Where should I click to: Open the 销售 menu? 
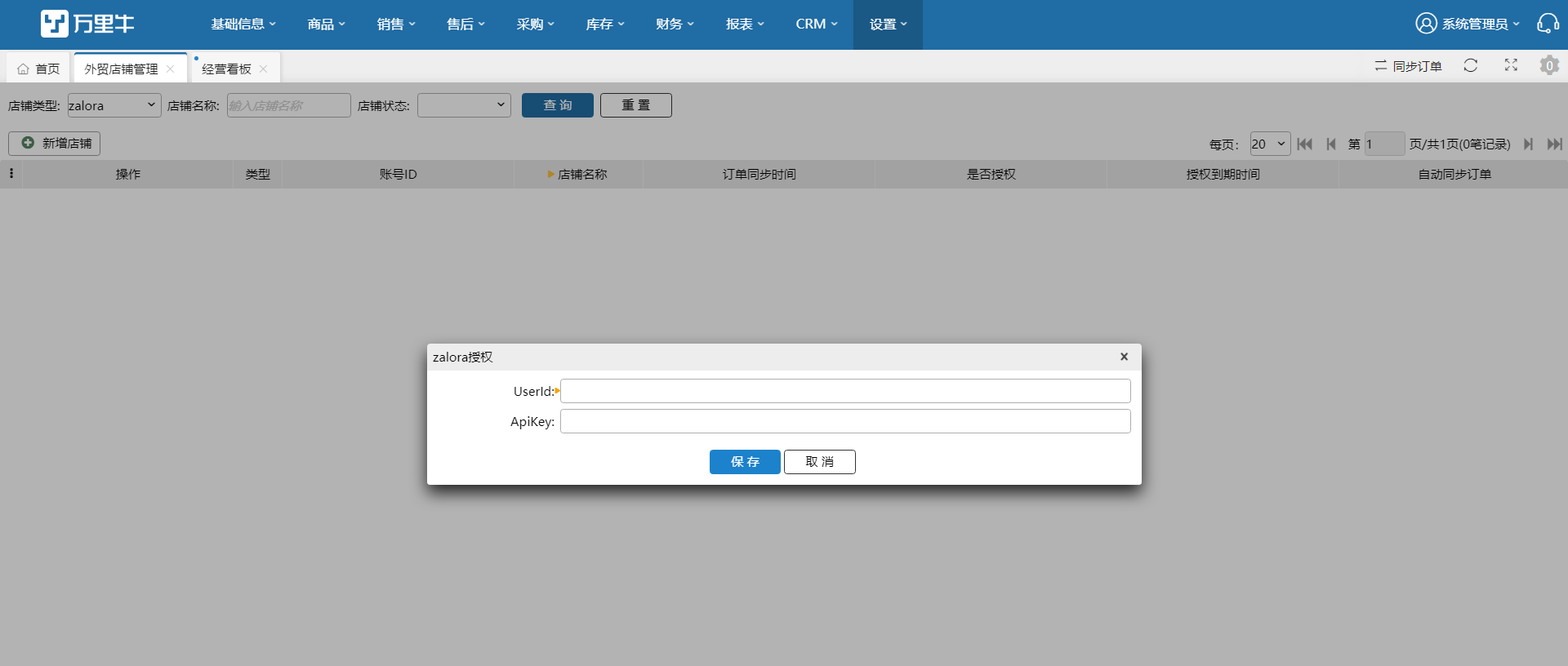(396, 24)
